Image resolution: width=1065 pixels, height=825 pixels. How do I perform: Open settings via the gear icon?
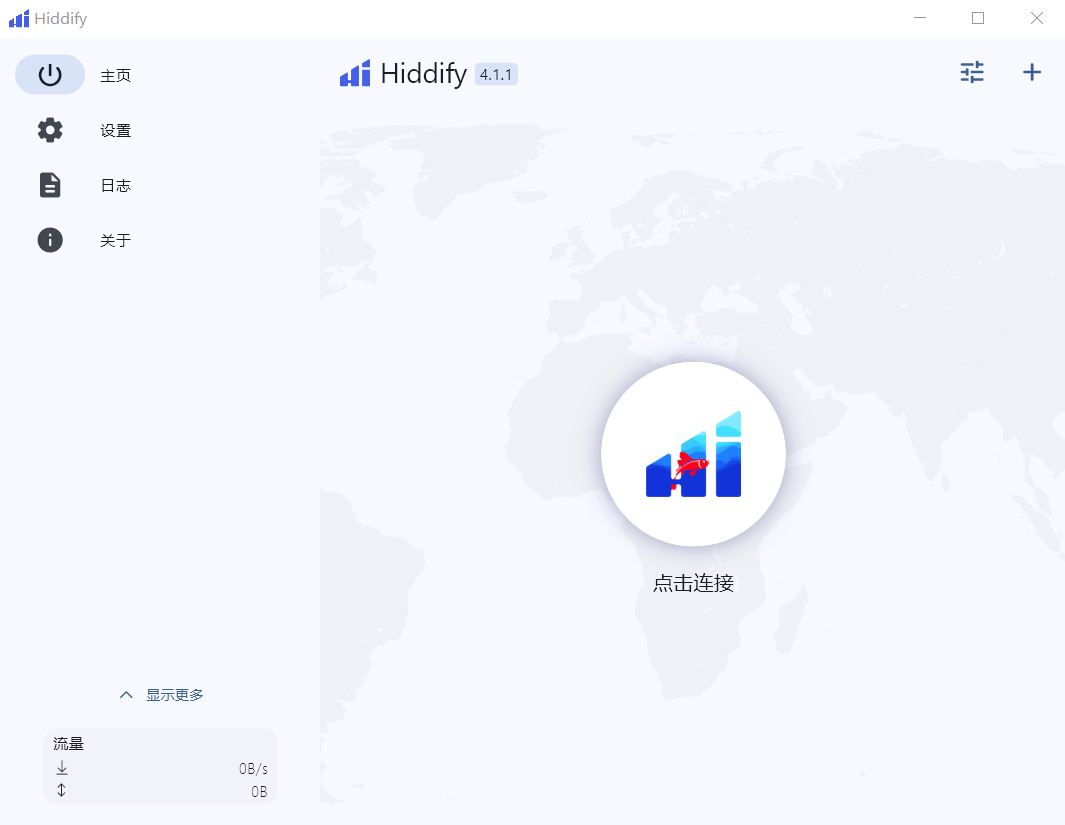(50, 130)
